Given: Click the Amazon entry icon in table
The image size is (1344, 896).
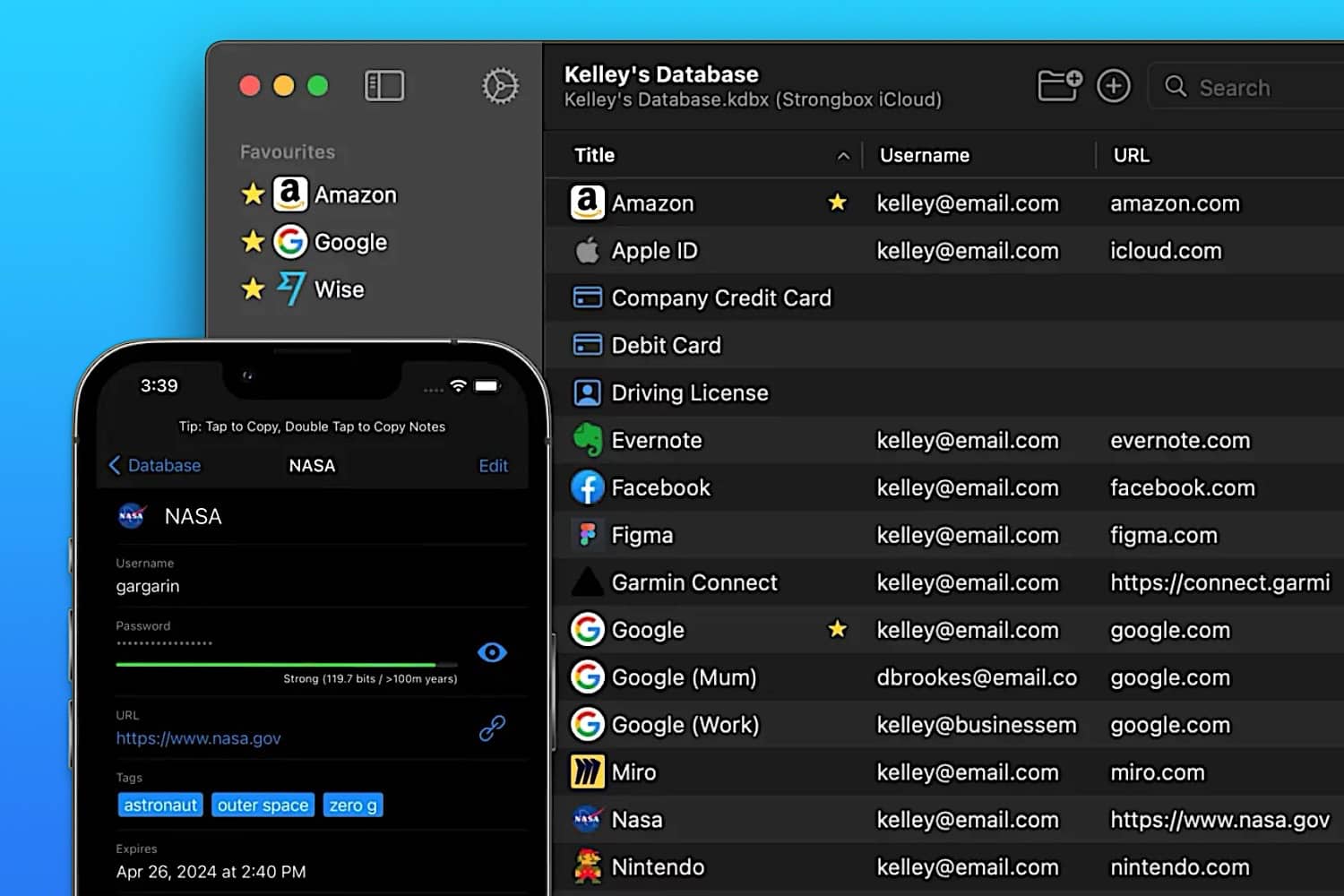Looking at the screenshot, I should [x=588, y=202].
